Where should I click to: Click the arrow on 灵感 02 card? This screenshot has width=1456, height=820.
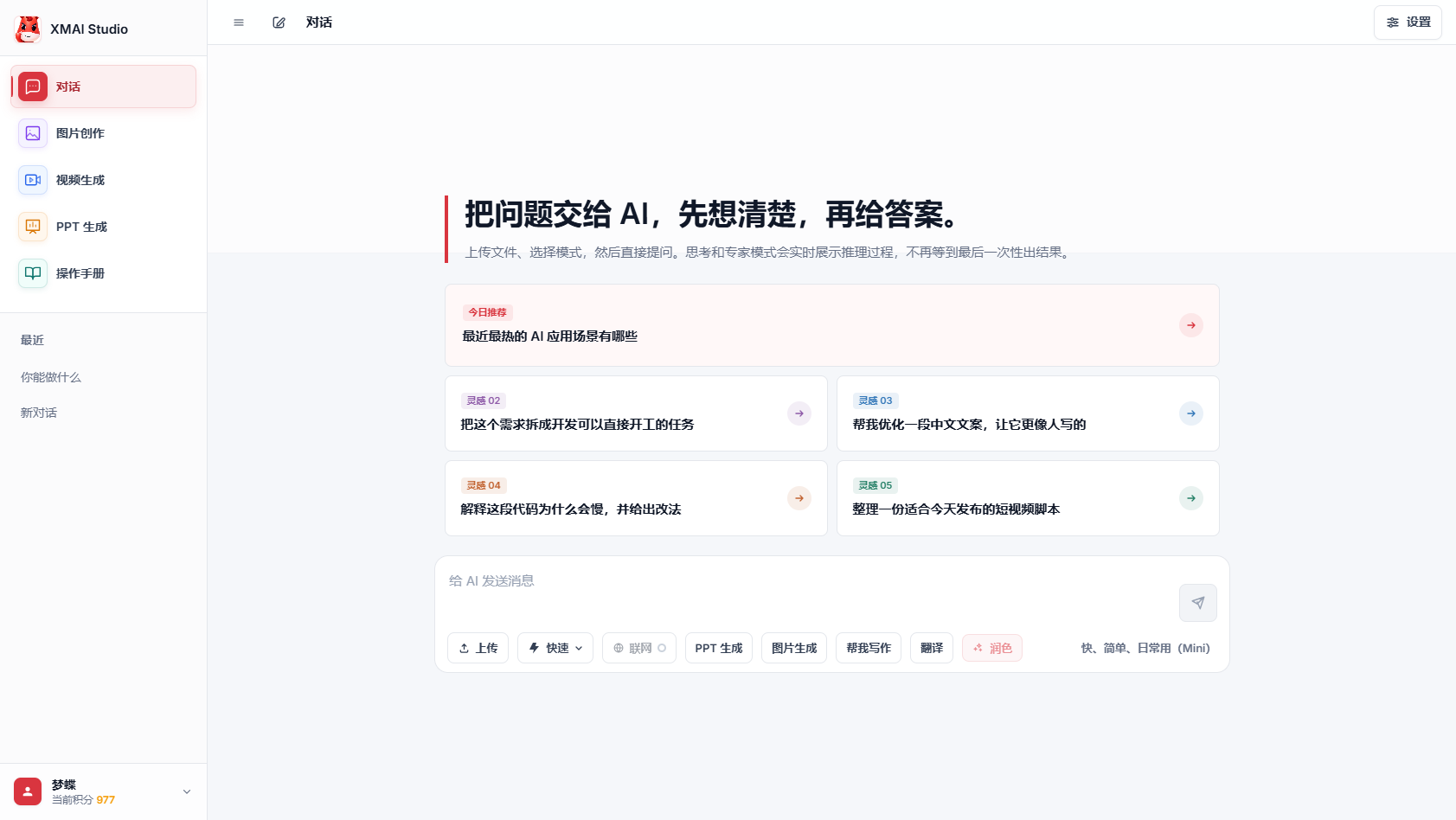pyautogui.click(x=799, y=413)
